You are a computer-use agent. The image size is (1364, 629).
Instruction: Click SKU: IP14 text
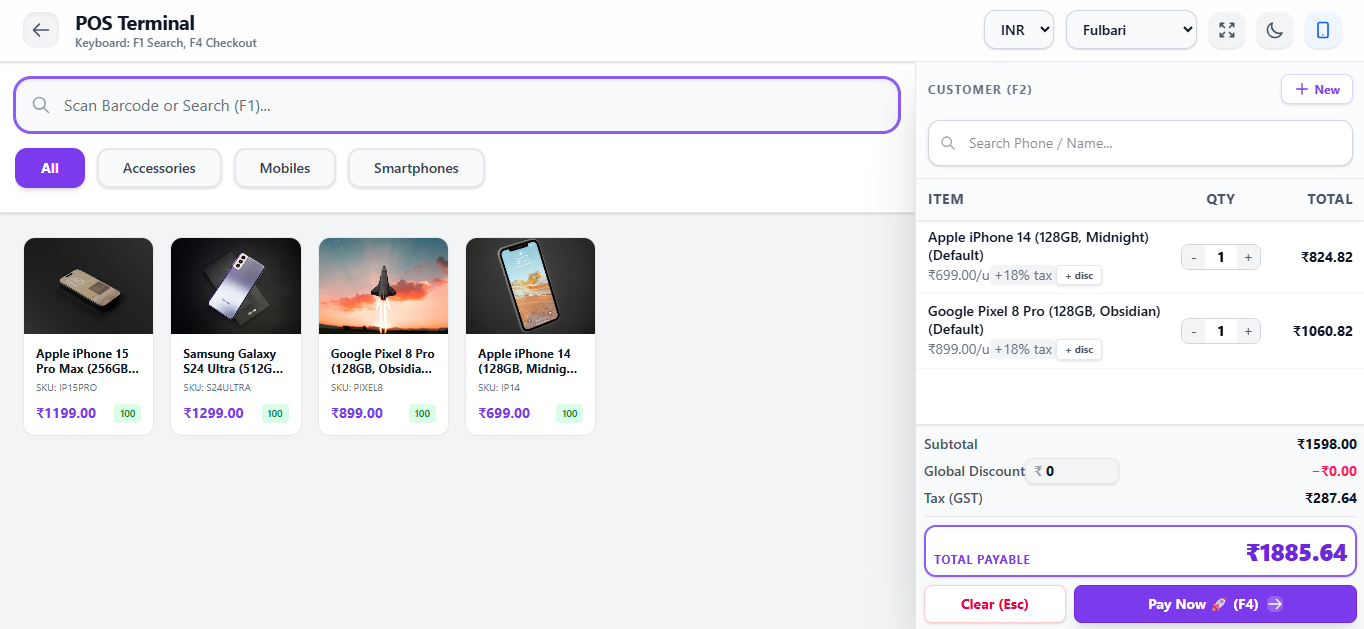point(499,387)
